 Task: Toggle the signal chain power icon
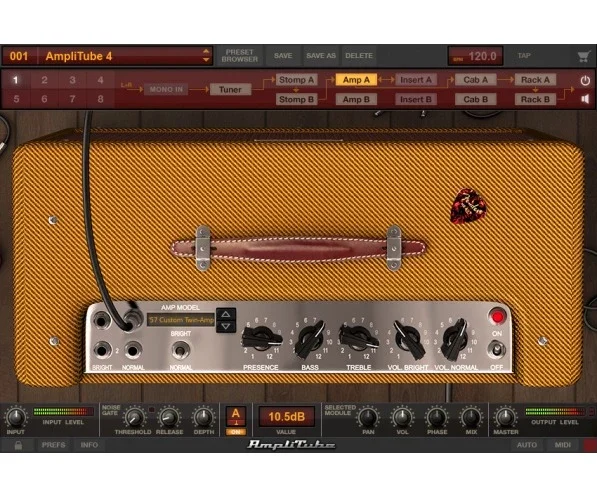[x=585, y=80]
